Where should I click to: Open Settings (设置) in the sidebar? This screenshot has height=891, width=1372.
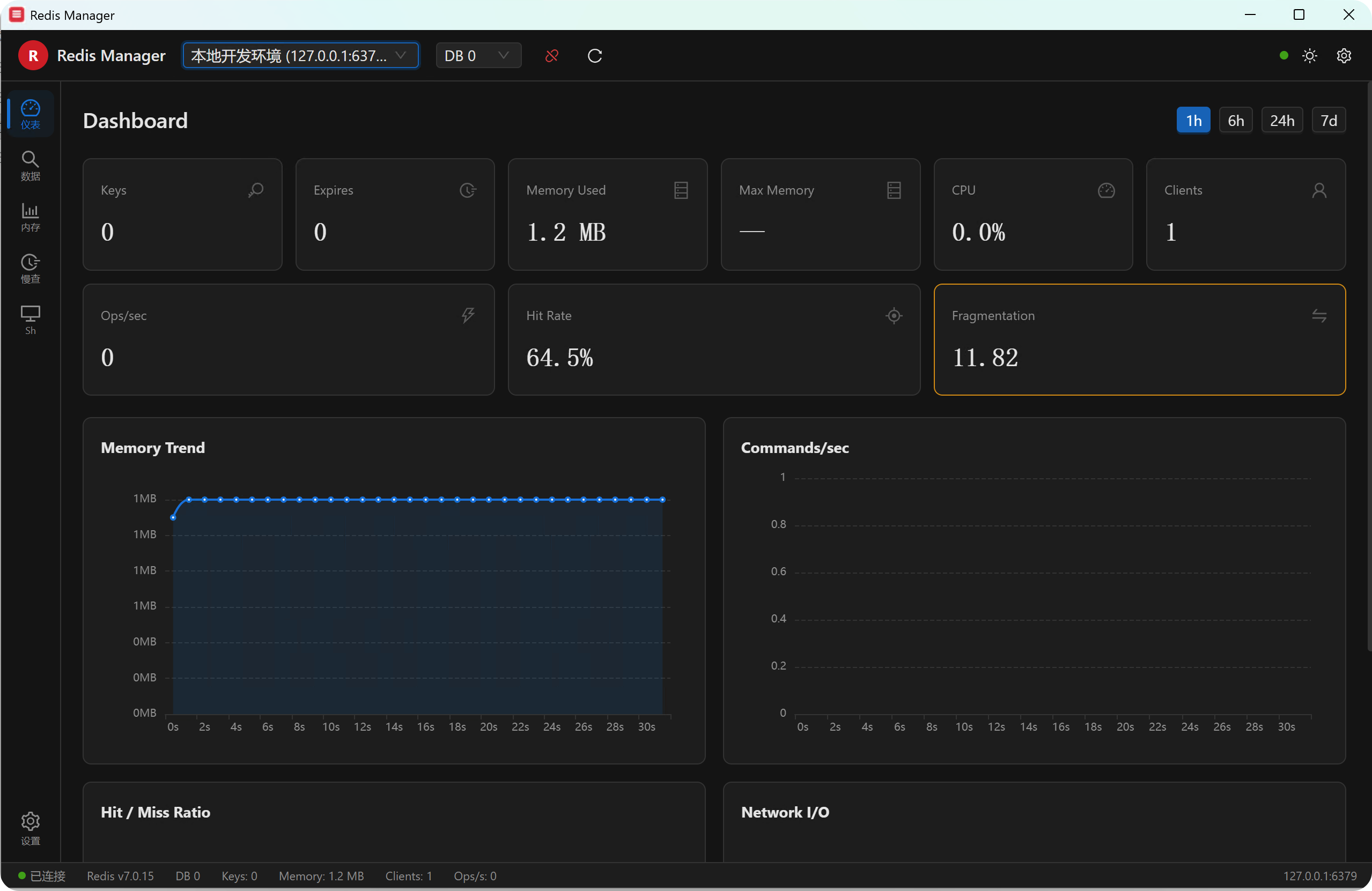point(31,829)
